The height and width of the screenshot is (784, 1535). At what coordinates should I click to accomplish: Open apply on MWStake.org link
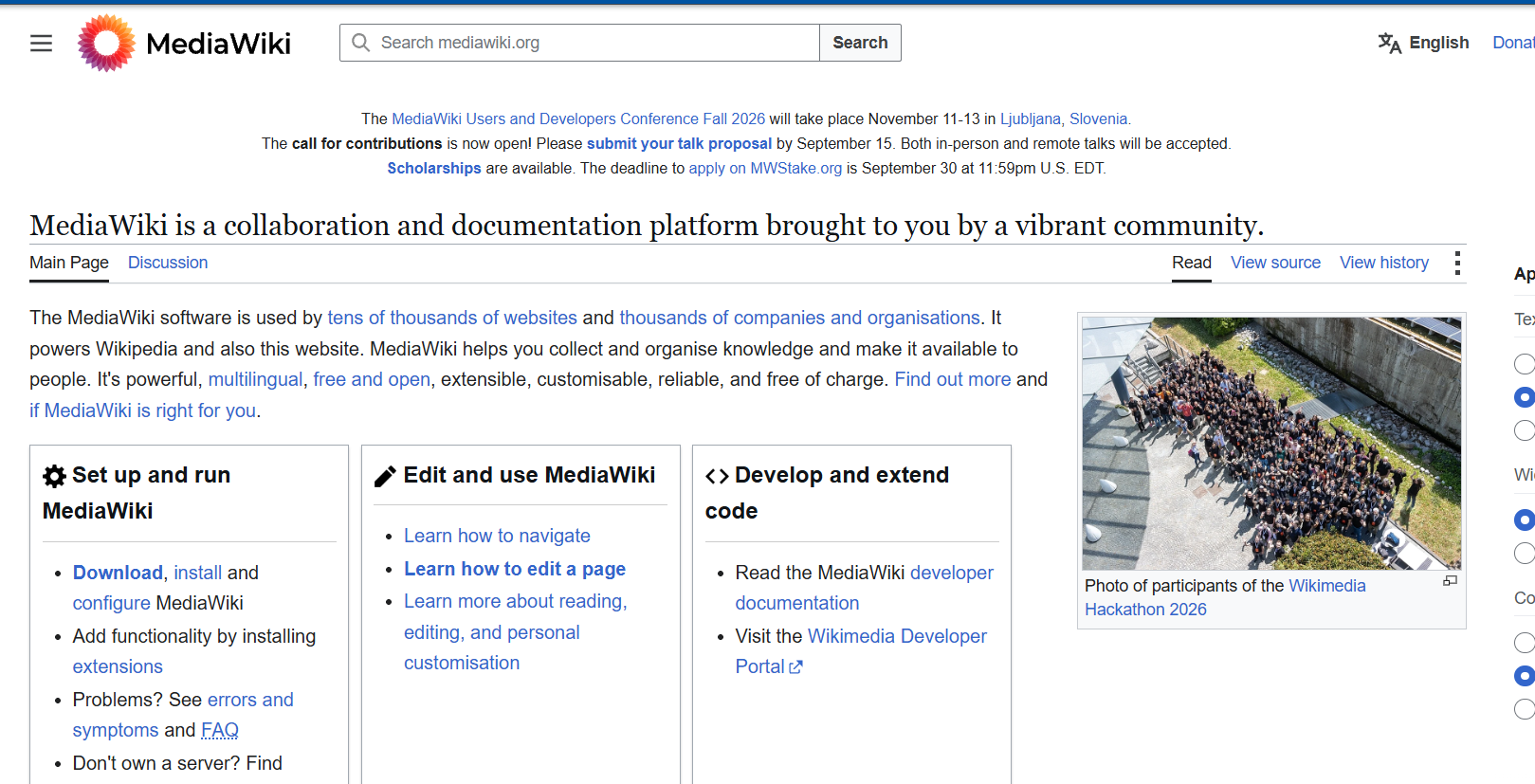pos(765,168)
